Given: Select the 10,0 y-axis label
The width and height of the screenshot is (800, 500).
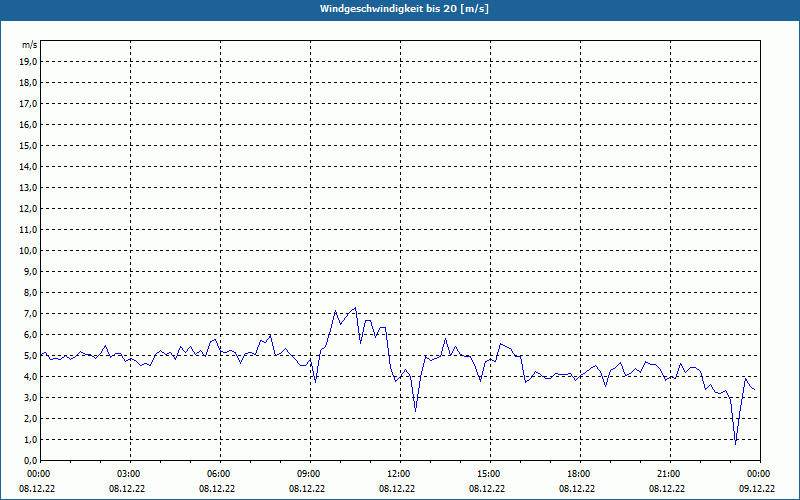Looking at the screenshot, I should tap(28, 251).
